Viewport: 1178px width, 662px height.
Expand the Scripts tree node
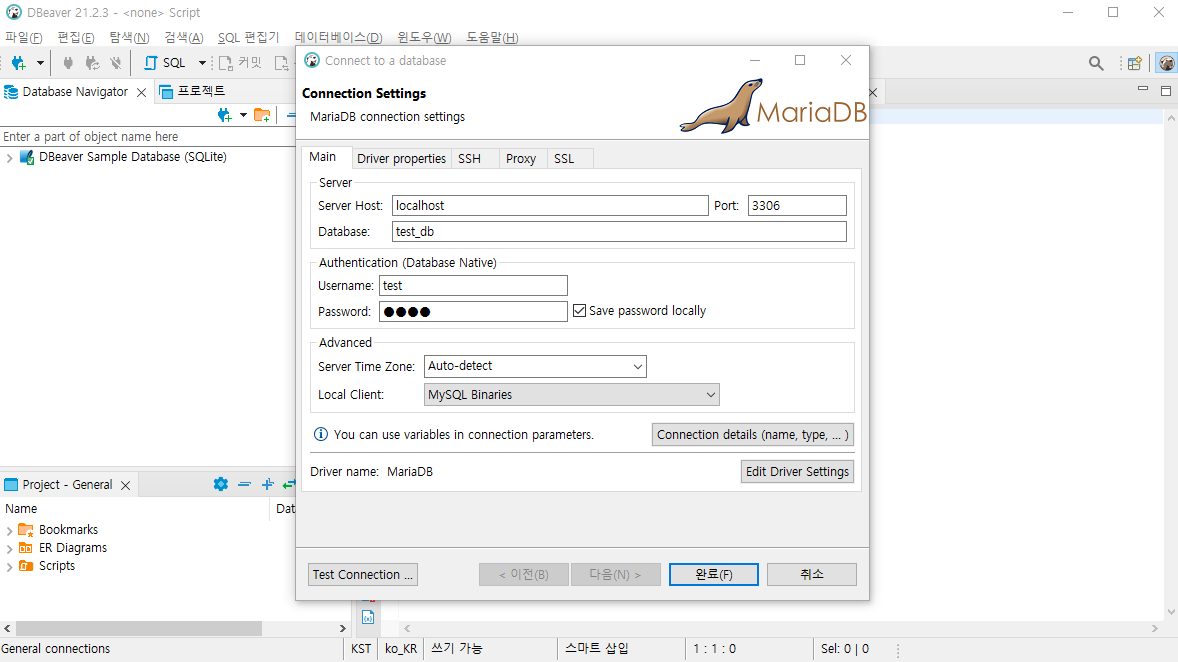pyautogui.click(x=9, y=567)
